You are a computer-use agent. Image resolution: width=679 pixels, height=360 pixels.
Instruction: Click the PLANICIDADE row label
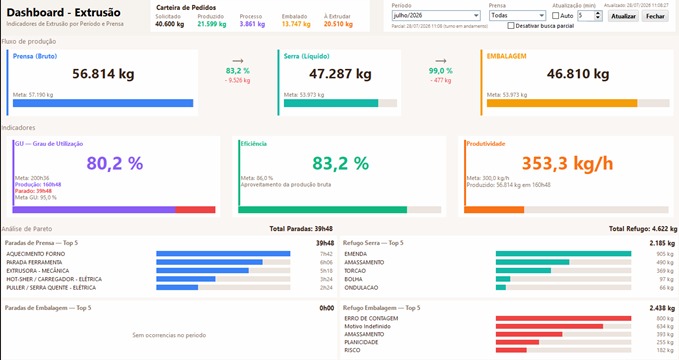point(361,342)
